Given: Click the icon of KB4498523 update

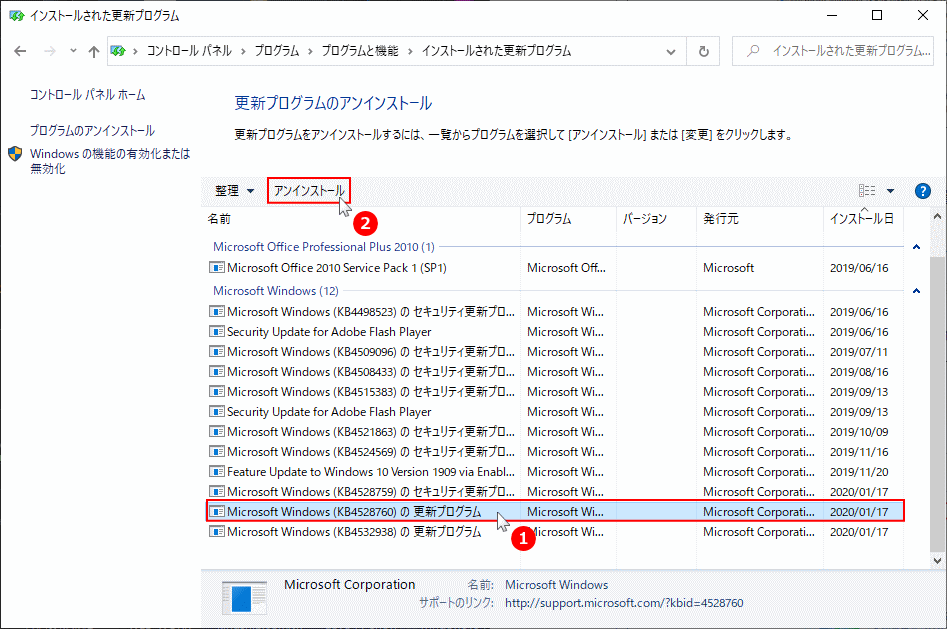Looking at the screenshot, I should (216, 312).
